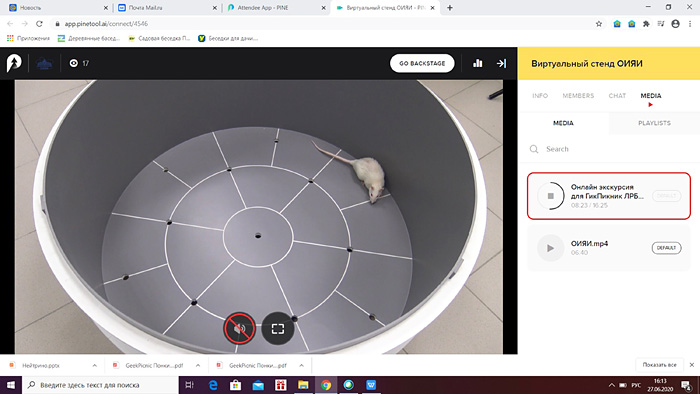Collapse the side panel with arrow icon
Viewport: 700px width, 394px height.
501,63
